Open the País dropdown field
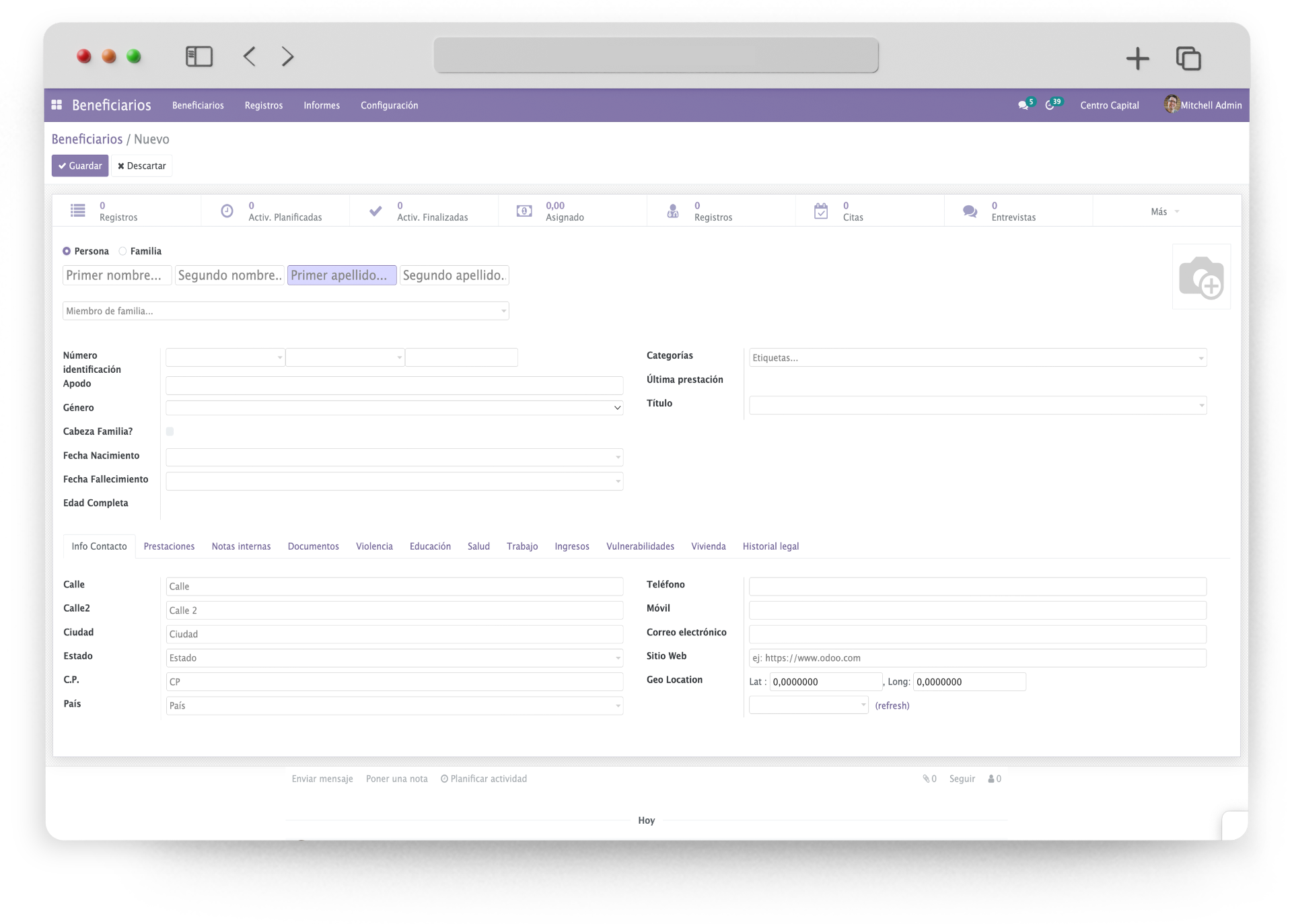 (x=394, y=705)
